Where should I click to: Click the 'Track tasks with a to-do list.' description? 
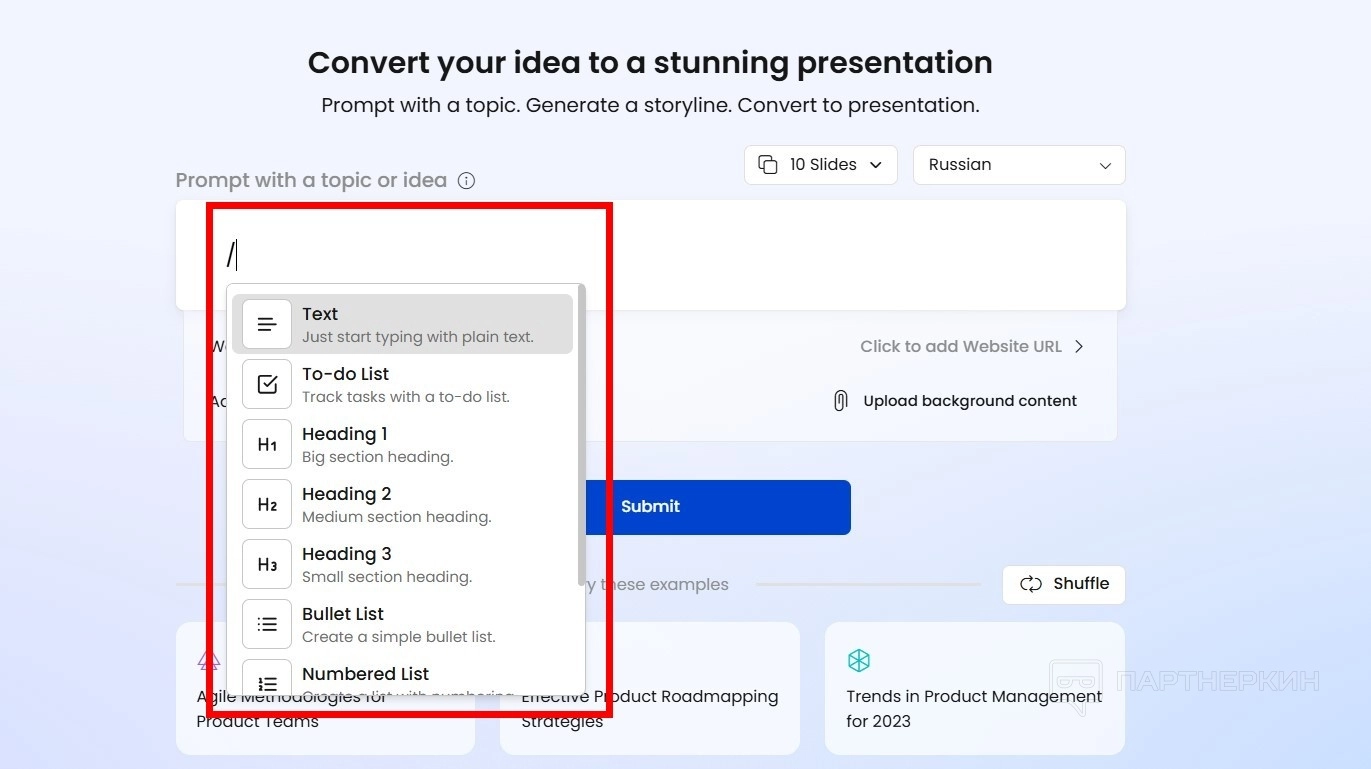tap(406, 397)
